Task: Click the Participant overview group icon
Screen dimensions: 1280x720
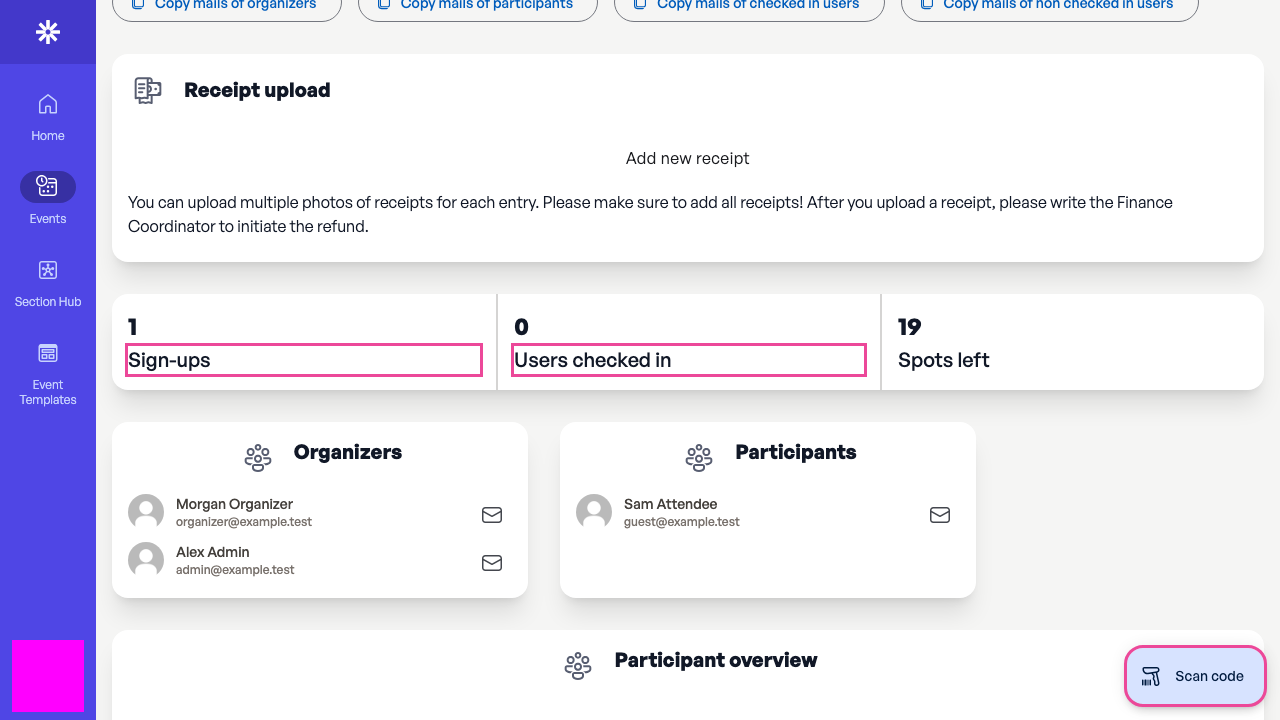Action: coord(578,666)
